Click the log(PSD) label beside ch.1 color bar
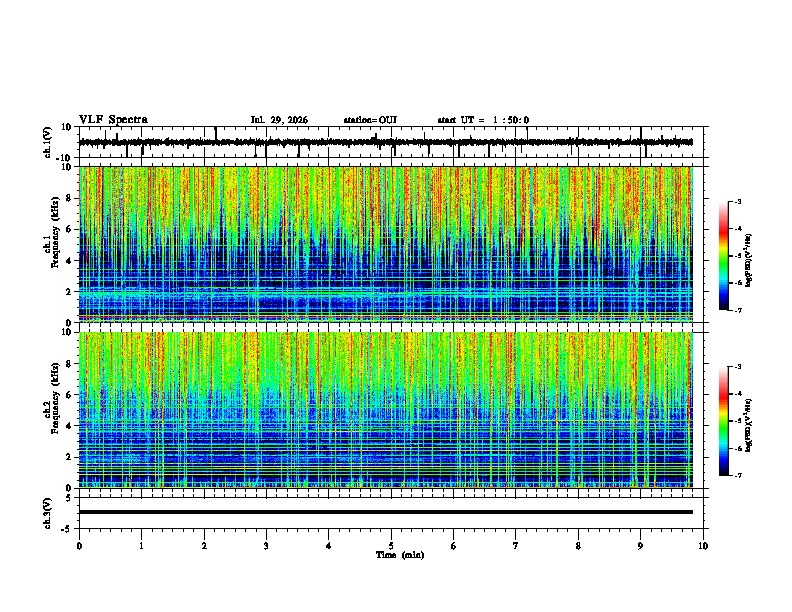792x612 pixels. pos(749,260)
